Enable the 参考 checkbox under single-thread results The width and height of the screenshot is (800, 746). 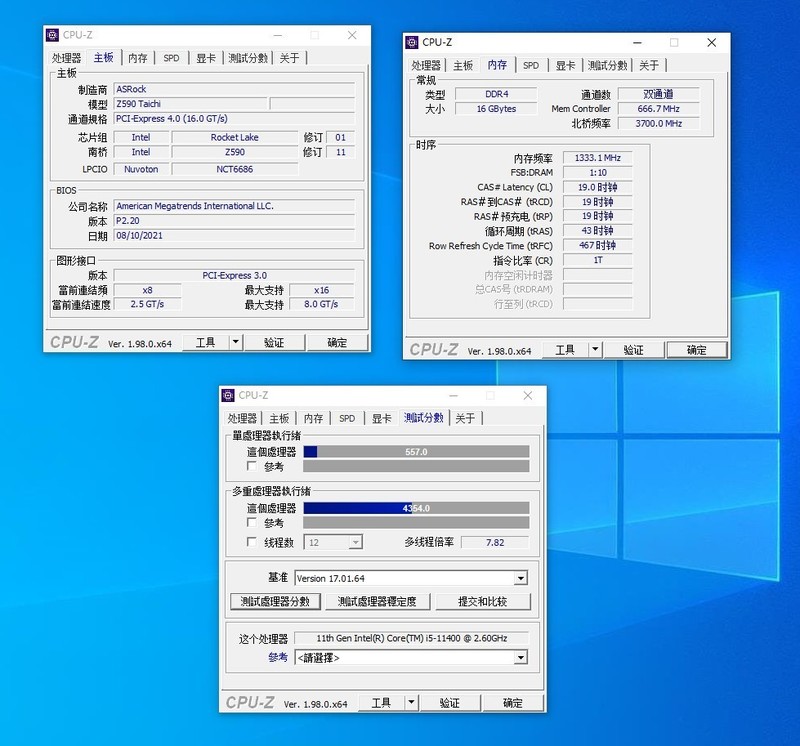(x=250, y=467)
